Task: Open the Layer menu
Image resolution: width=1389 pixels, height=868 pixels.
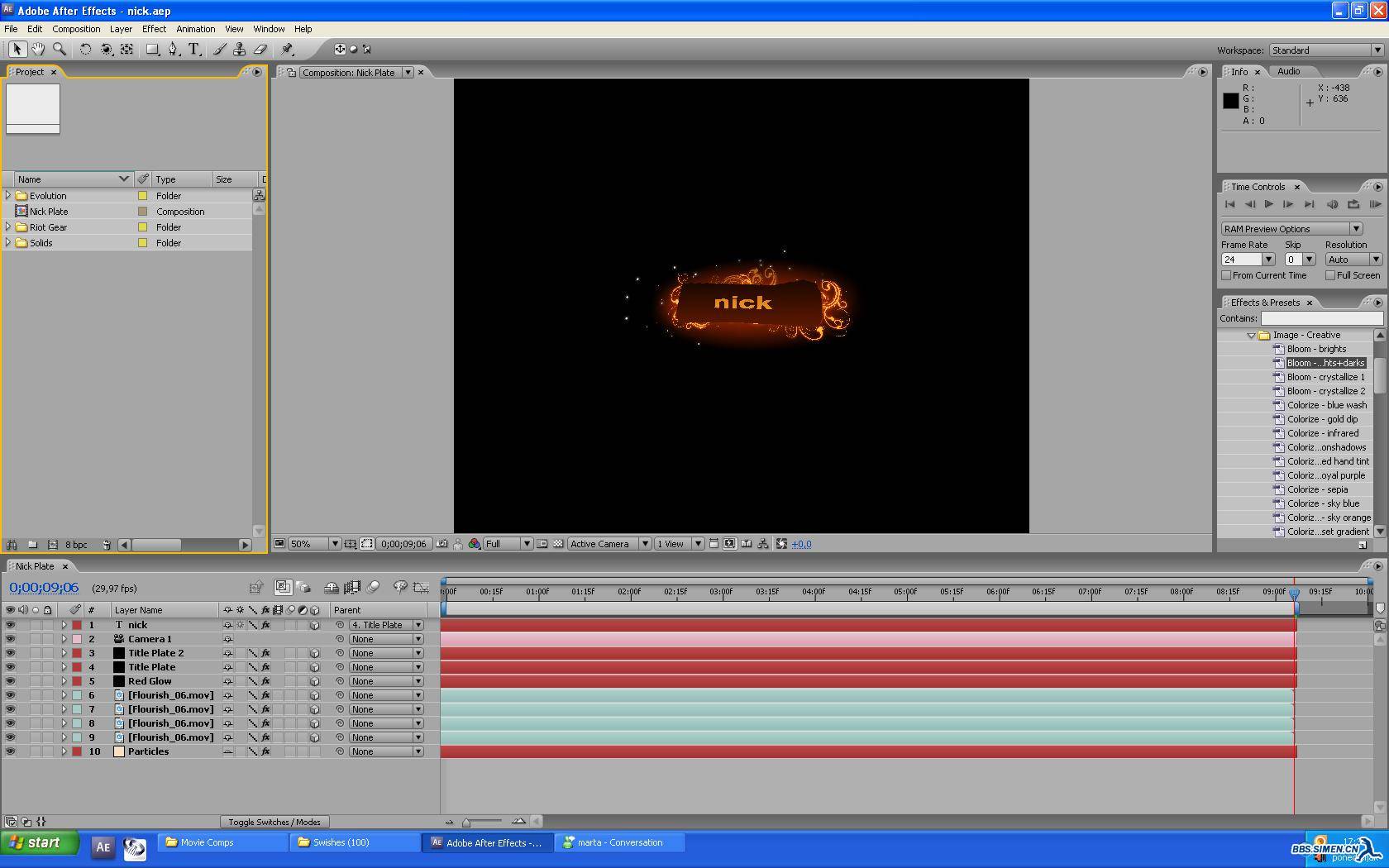Action: tap(121, 29)
